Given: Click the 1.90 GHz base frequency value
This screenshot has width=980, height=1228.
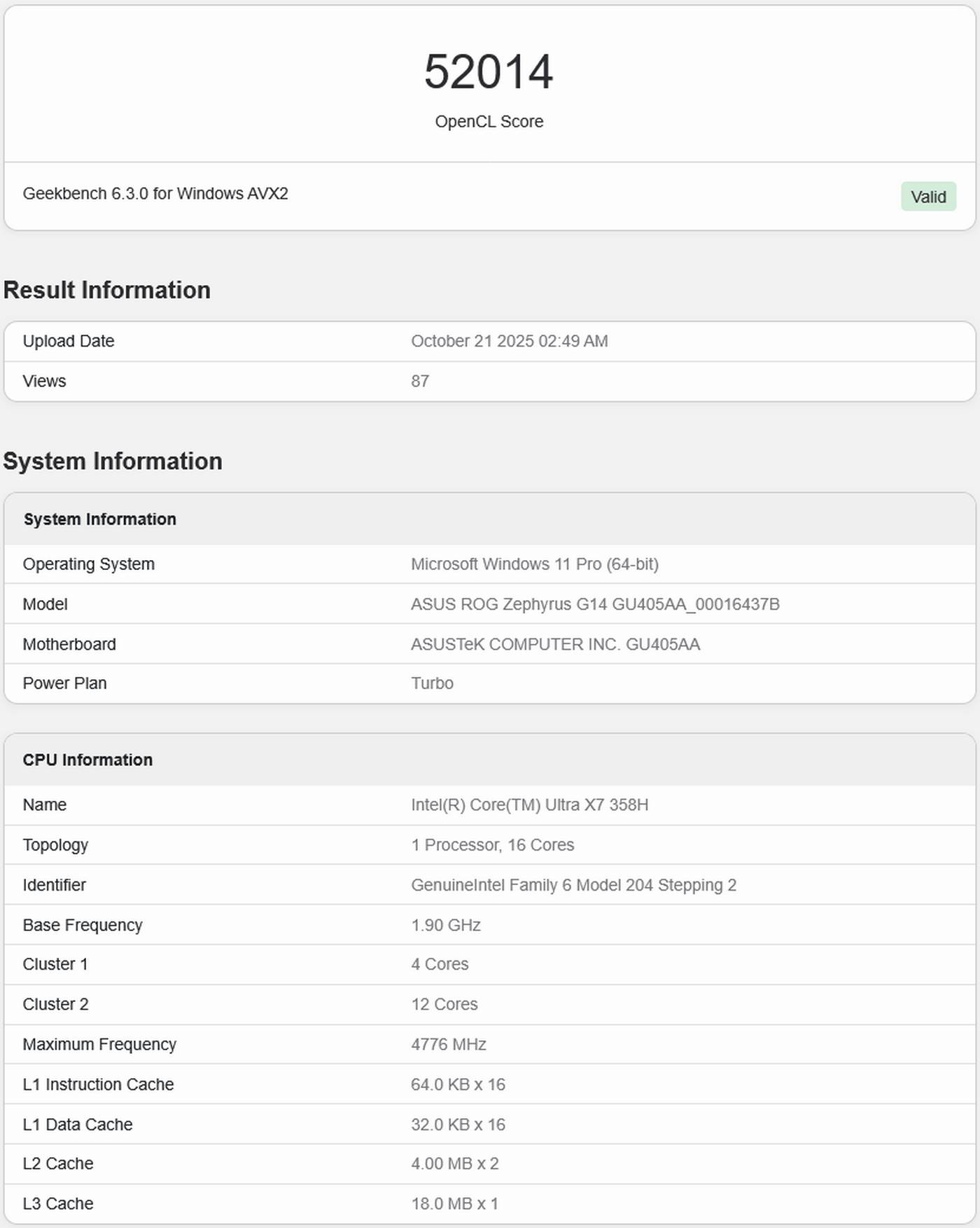Looking at the screenshot, I should 445,925.
